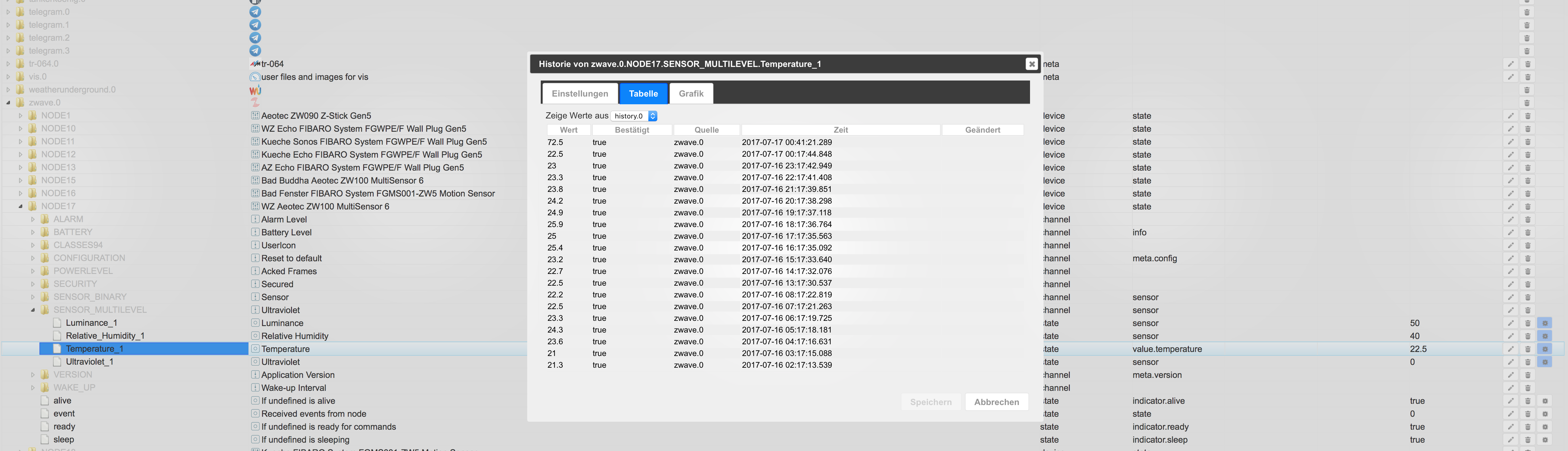Collapse the NODE17 tree node
Viewport: 1568px width, 451px height.
click(x=20, y=206)
